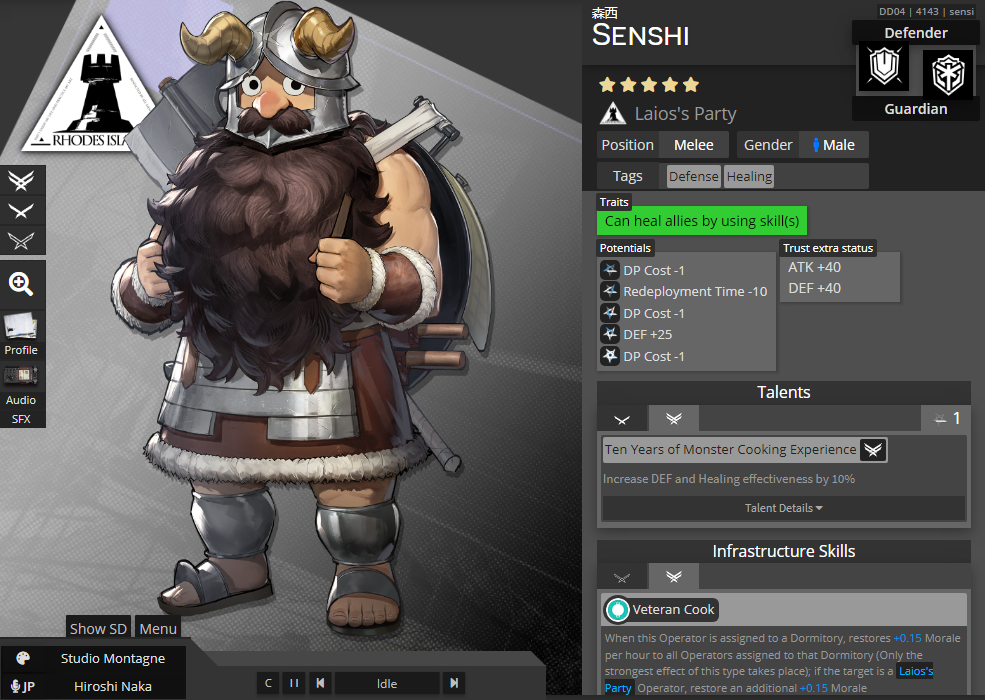Viewport: 985px width, 700px height.
Task: Click the DEF +25 potential icon
Action: tap(609, 334)
